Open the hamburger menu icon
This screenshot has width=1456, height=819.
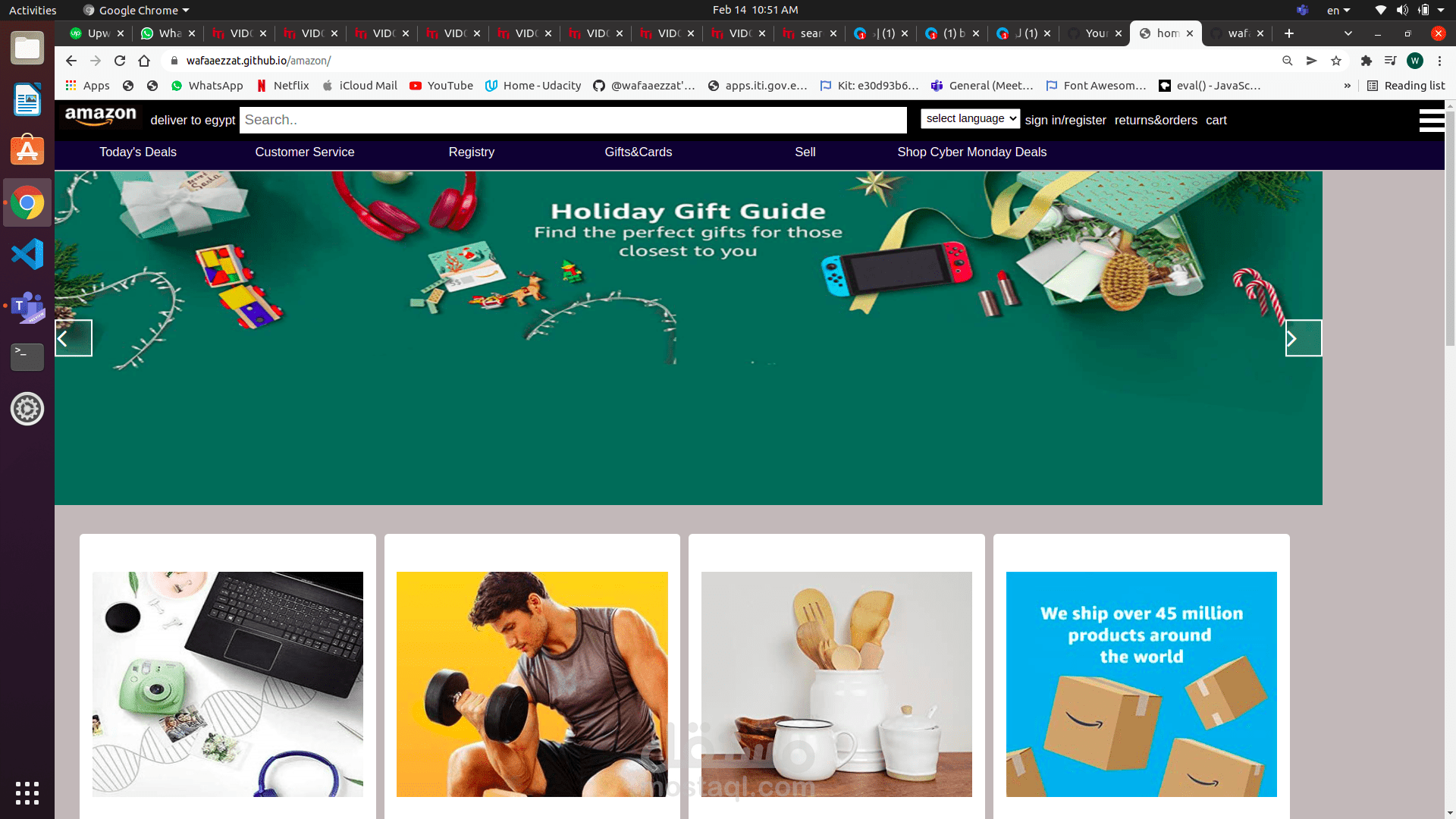1432,120
